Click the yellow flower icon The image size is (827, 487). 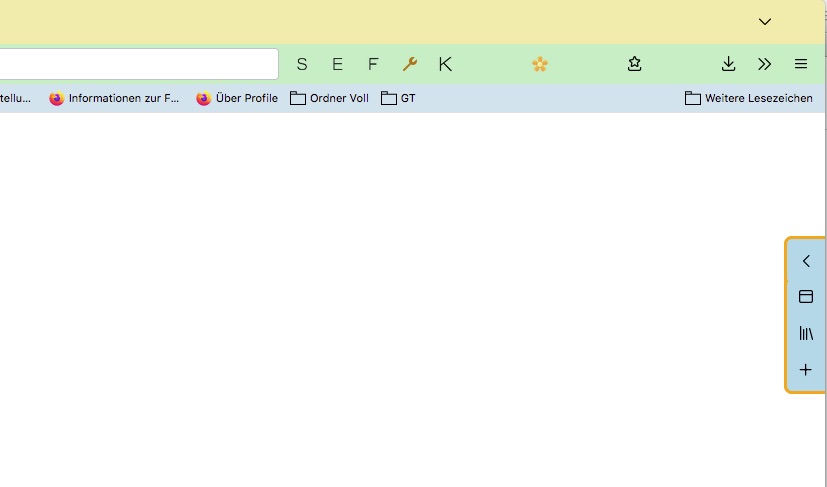click(540, 64)
